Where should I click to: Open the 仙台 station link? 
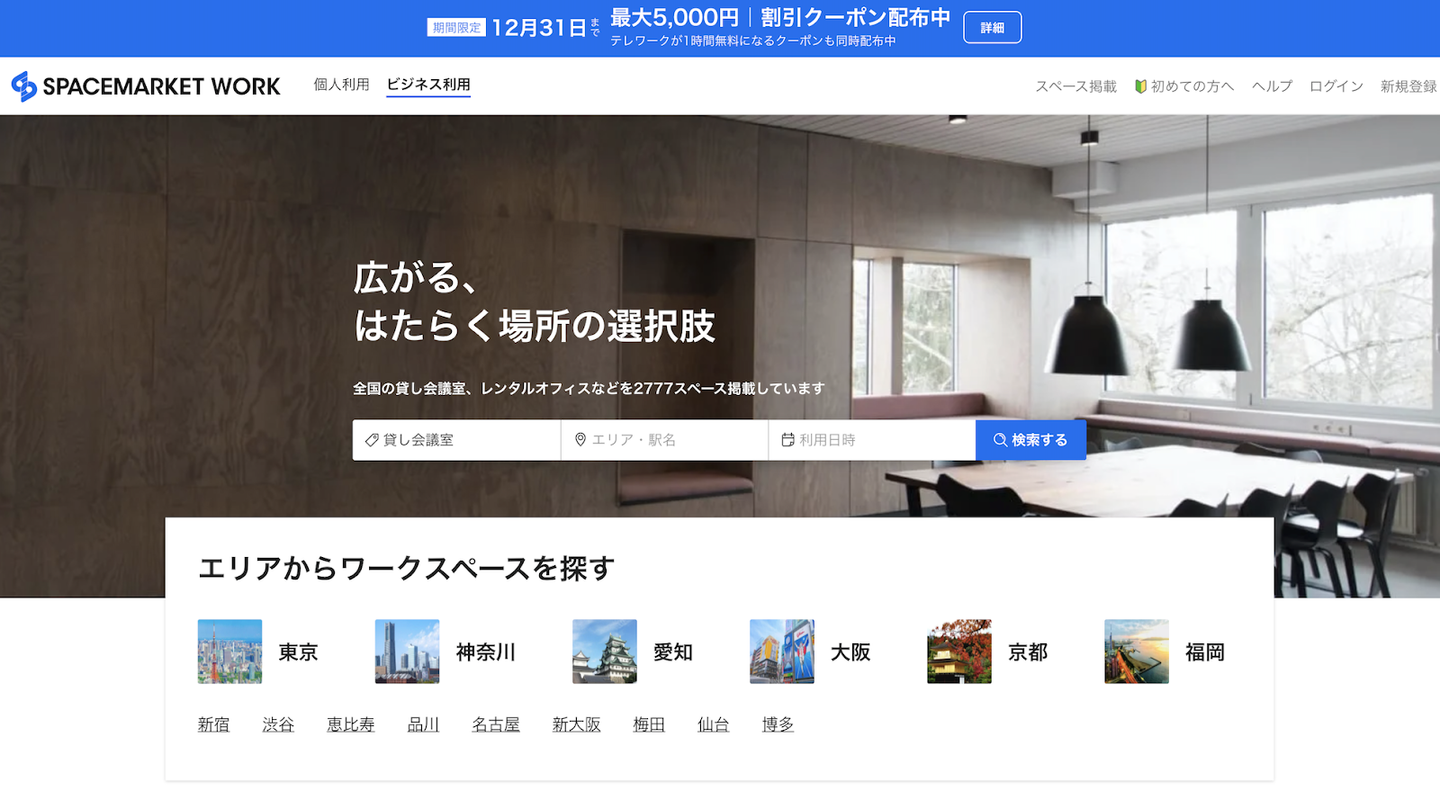pyautogui.click(x=714, y=725)
